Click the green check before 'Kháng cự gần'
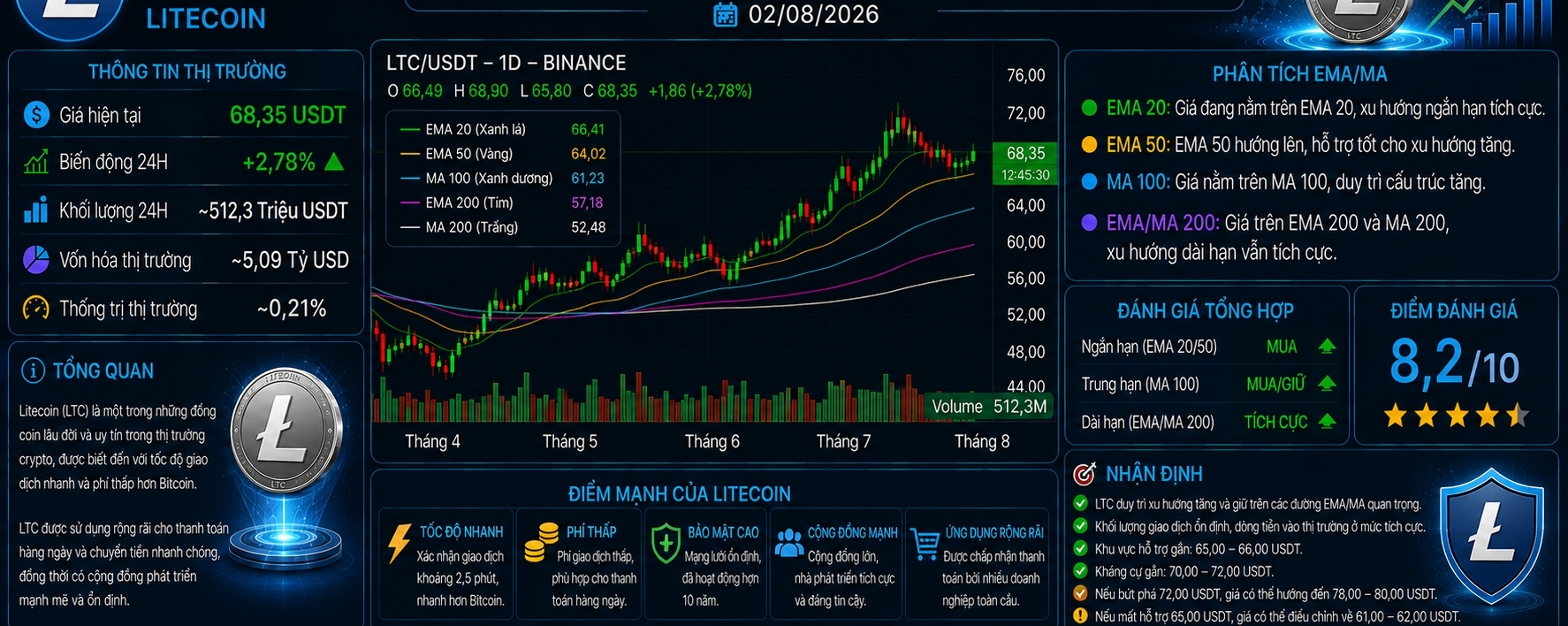The height and width of the screenshot is (626, 1568). click(1080, 571)
